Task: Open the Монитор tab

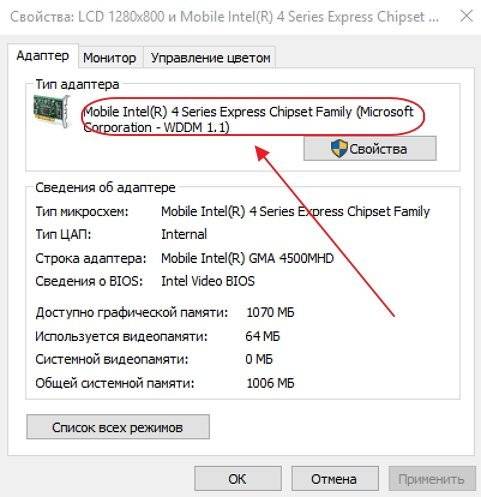Action: 110,58
